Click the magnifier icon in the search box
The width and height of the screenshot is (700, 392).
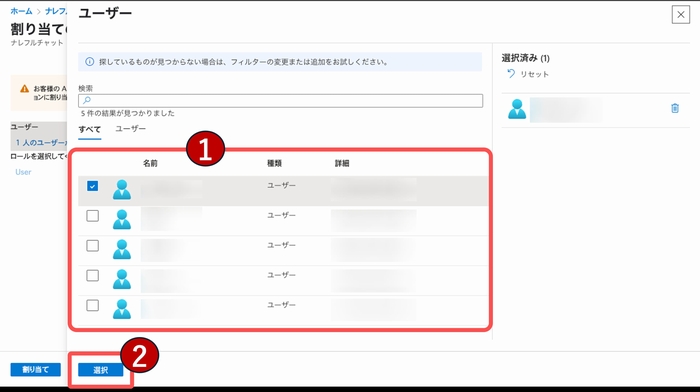(x=87, y=100)
